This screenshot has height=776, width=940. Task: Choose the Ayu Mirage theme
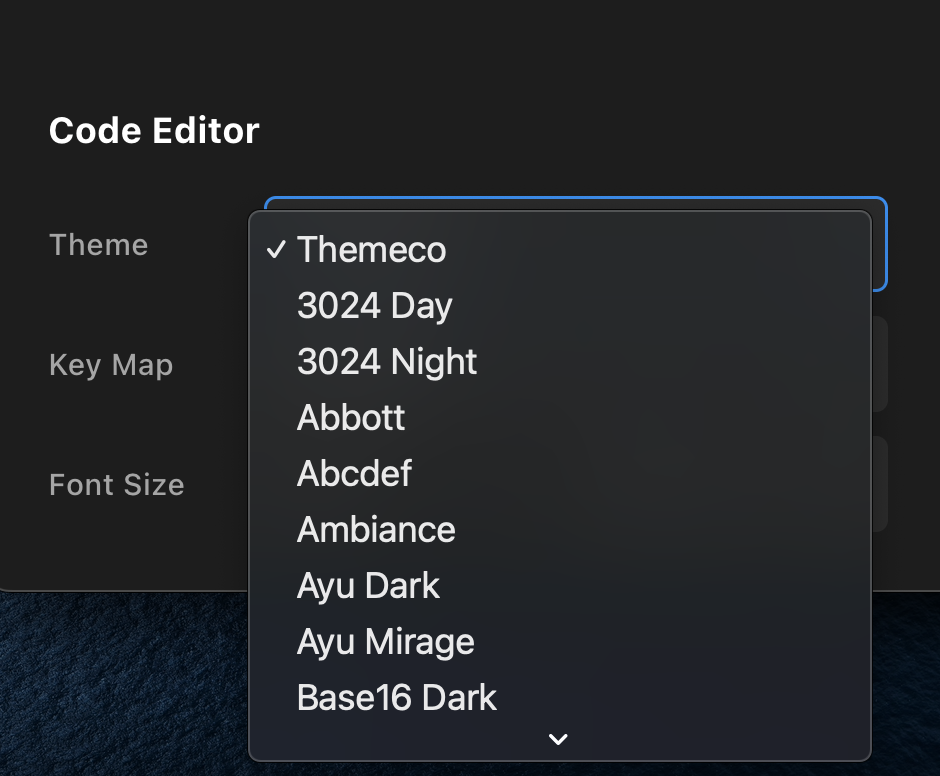[384, 641]
